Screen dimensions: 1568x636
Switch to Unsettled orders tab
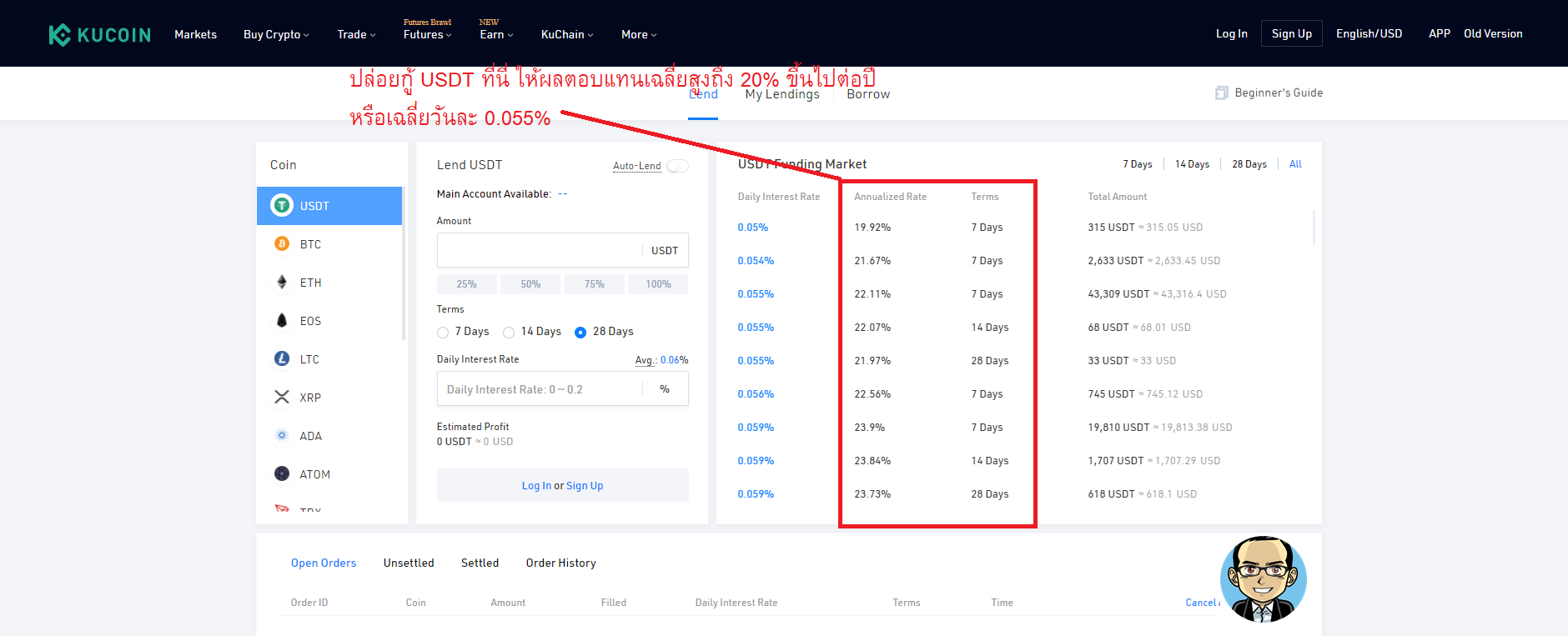409,563
